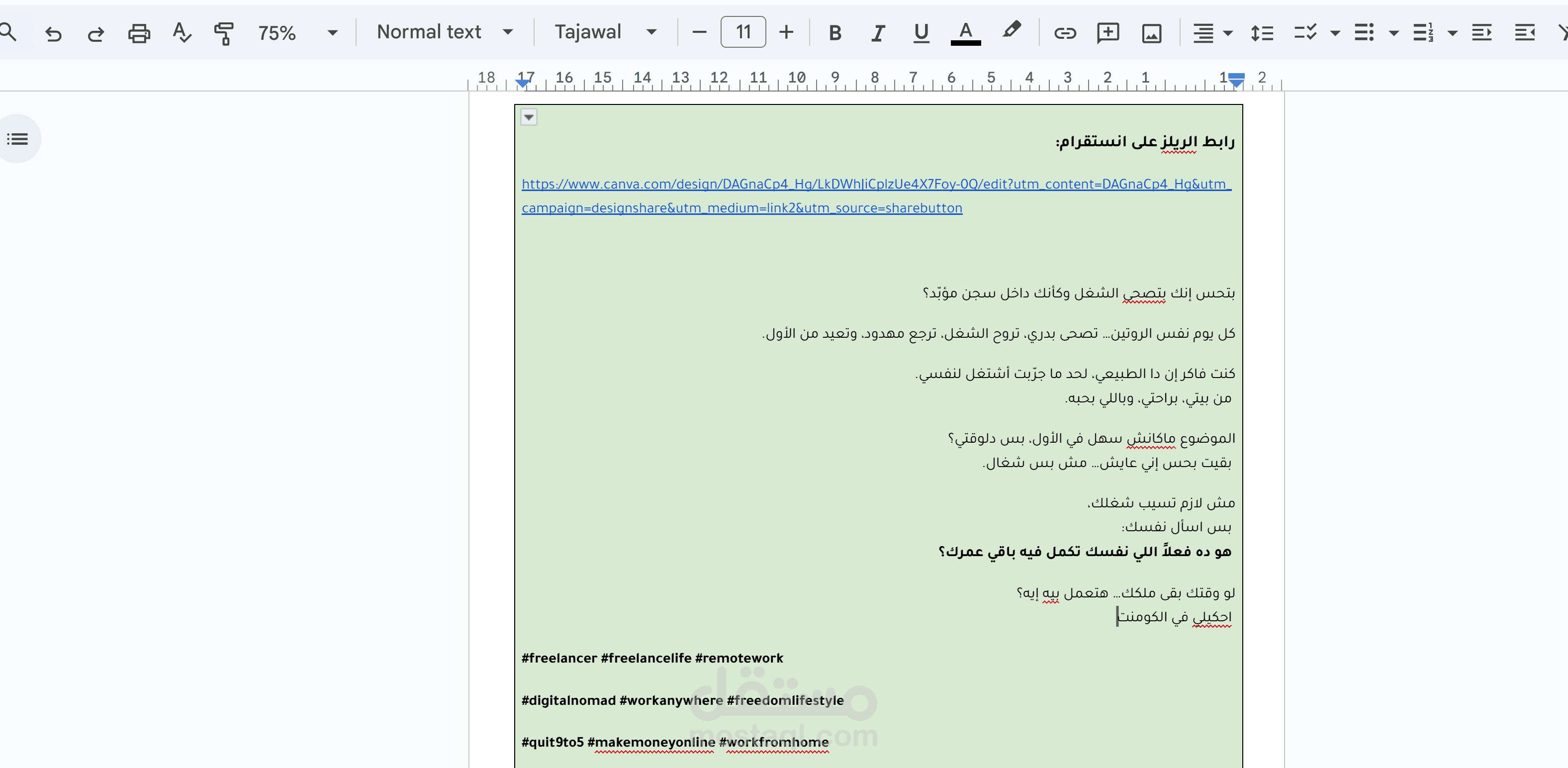Open the Normal text style dropdown

445,32
